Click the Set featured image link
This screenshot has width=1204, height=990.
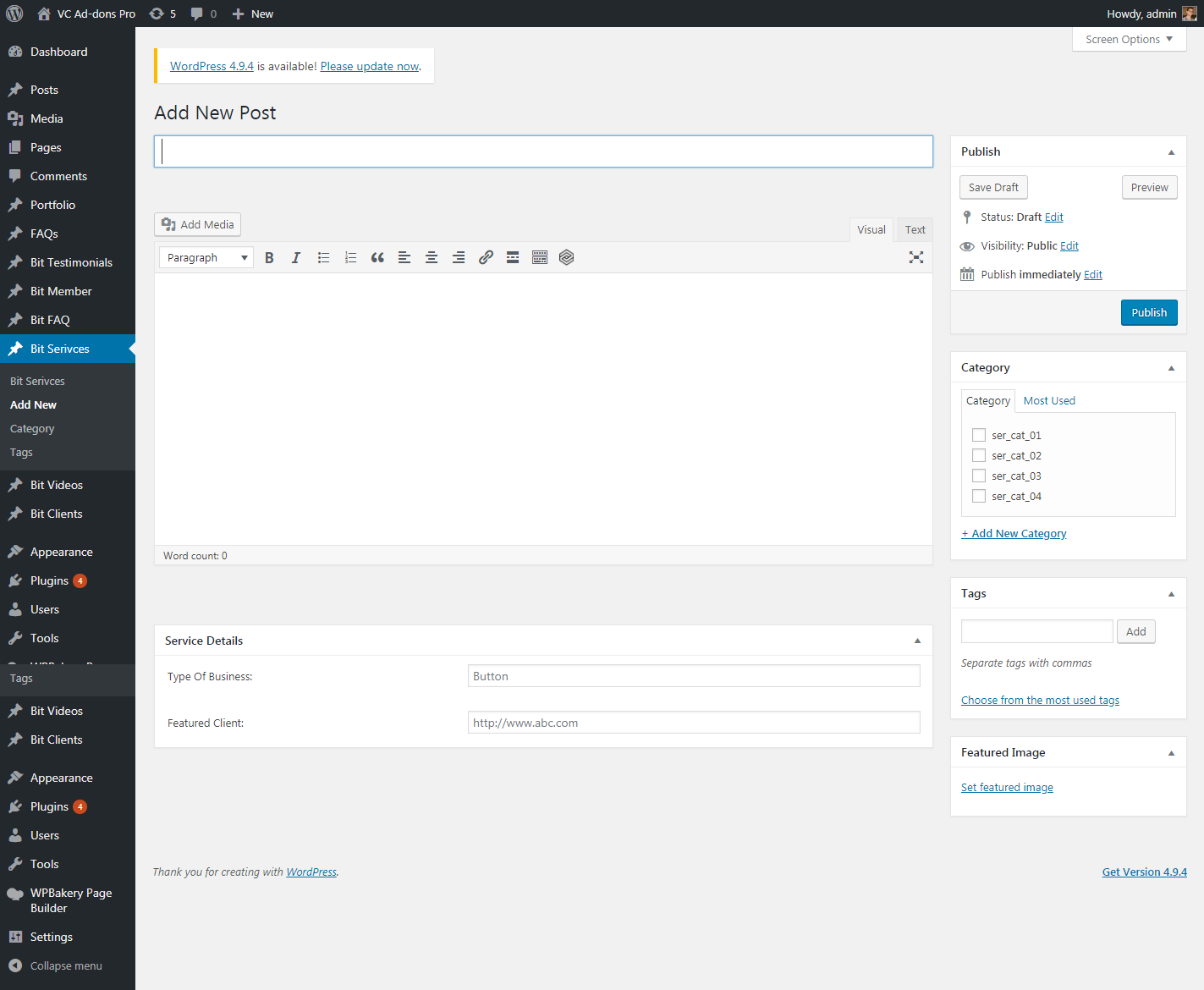coord(1007,788)
